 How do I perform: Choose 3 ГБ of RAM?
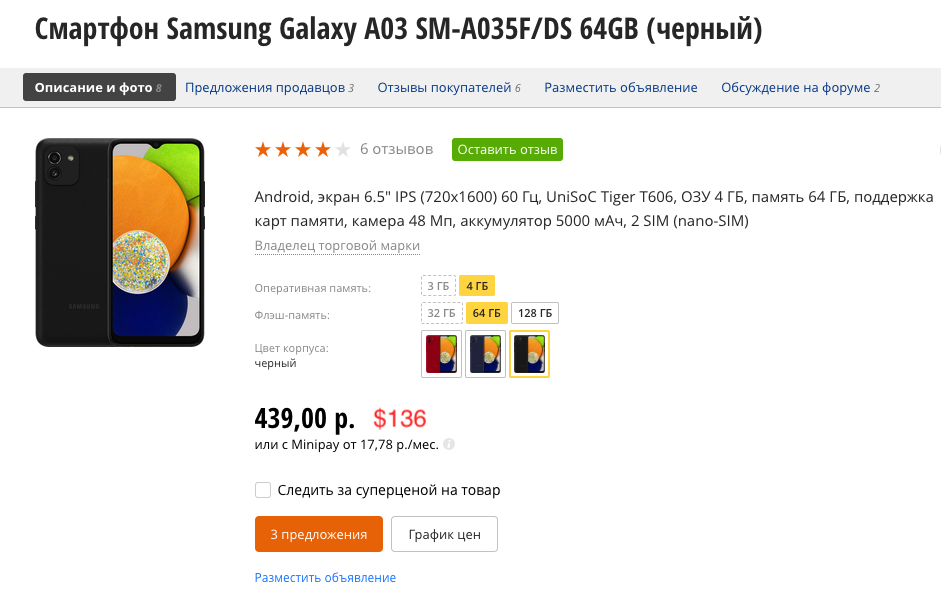[438, 287]
